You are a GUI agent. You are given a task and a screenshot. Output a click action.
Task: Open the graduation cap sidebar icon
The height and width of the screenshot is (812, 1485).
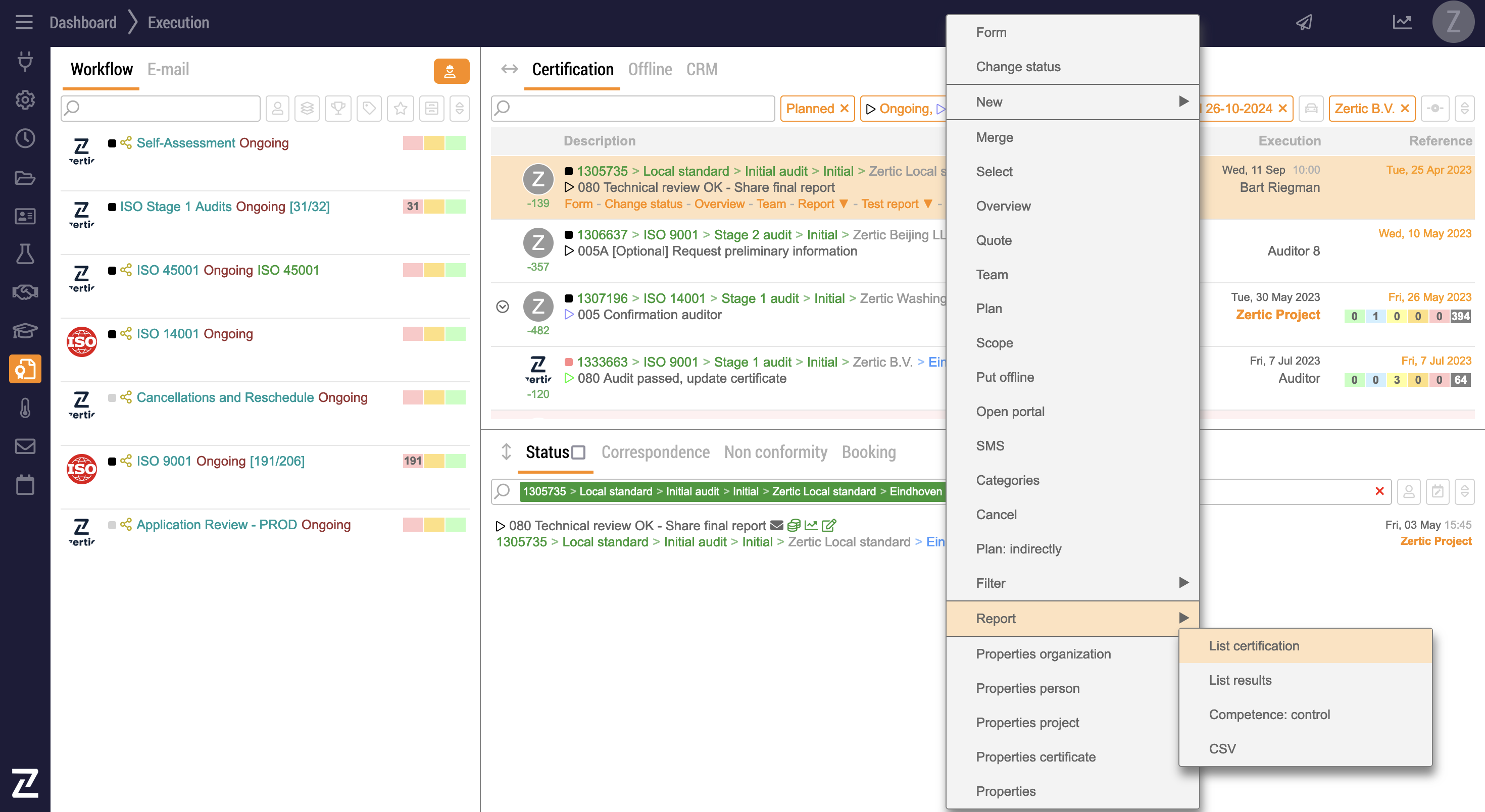(x=25, y=331)
